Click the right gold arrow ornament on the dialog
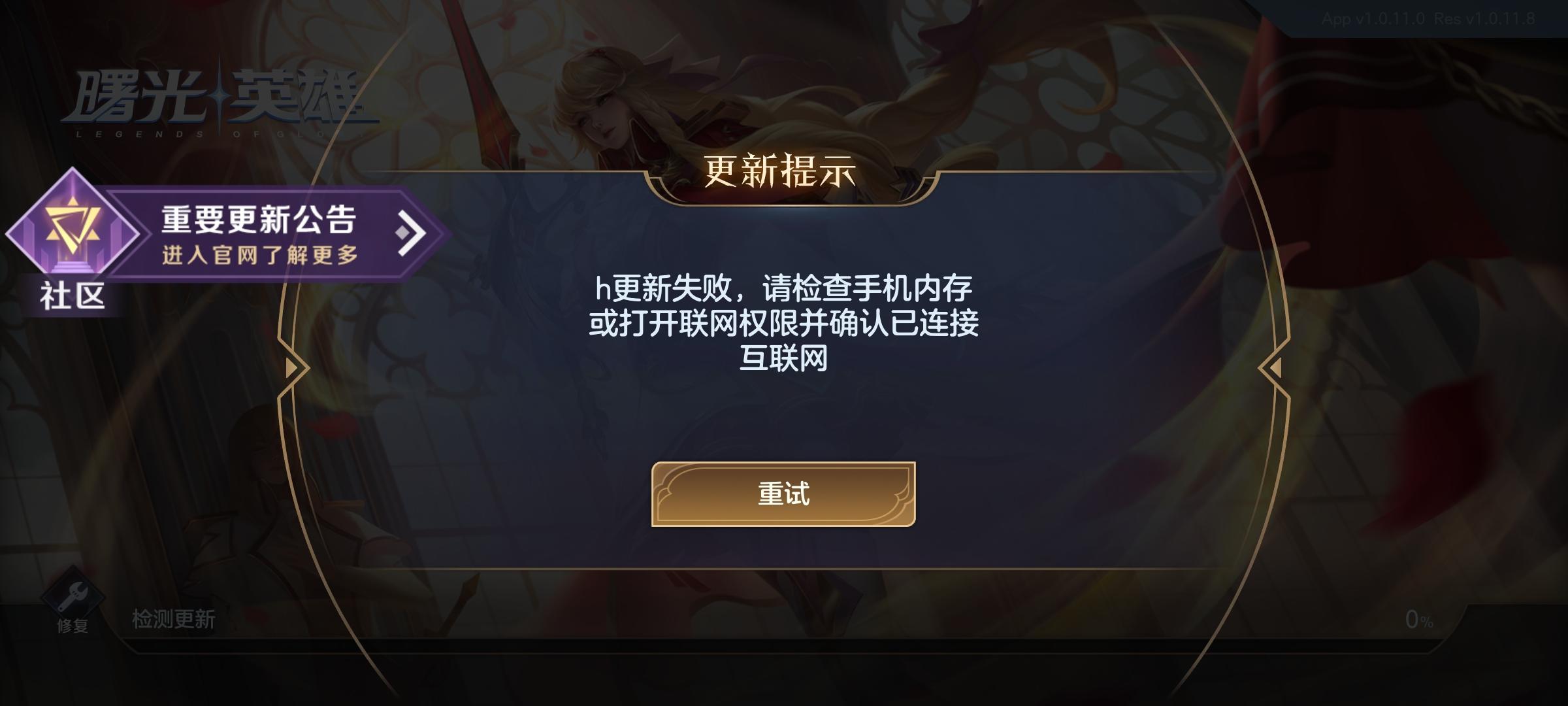The width and height of the screenshot is (1568, 706). 1273,367
